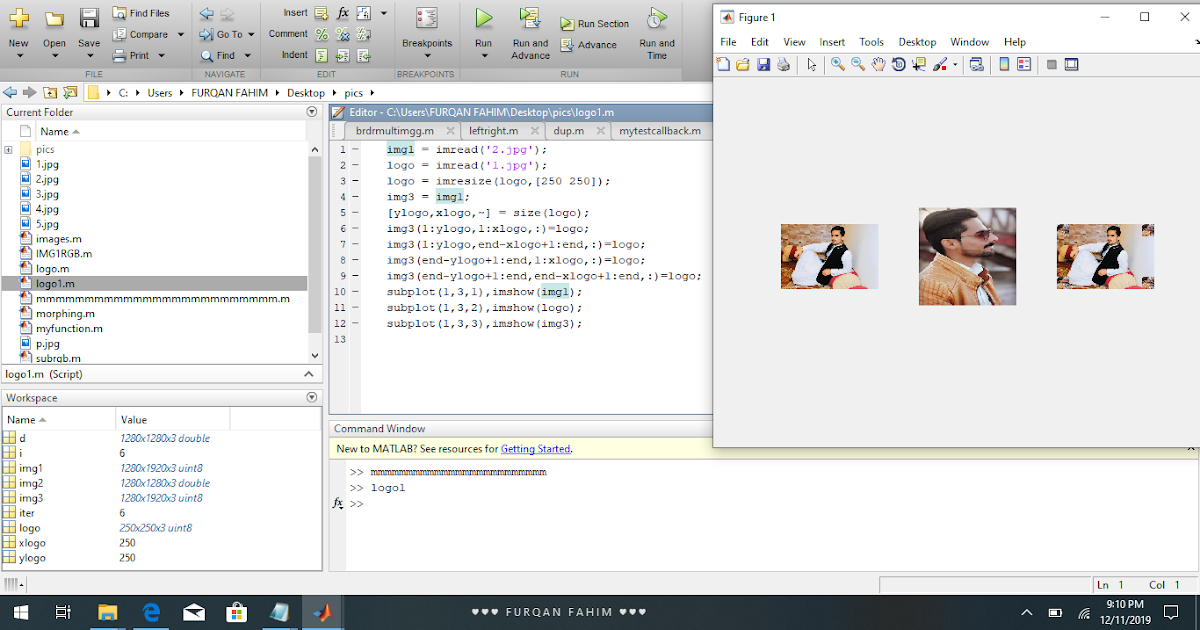The image size is (1200, 630).
Task: Expand the pics folder tree node
Action: point(8,149)
